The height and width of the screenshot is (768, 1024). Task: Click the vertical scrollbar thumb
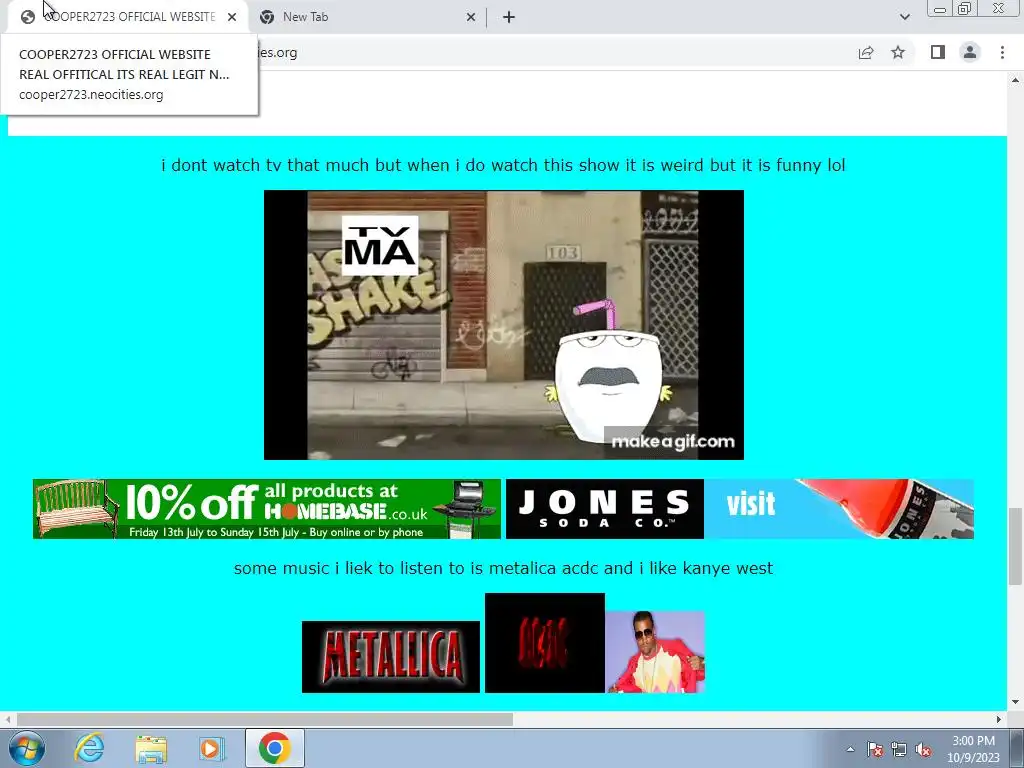click(x=1015, y=547)
